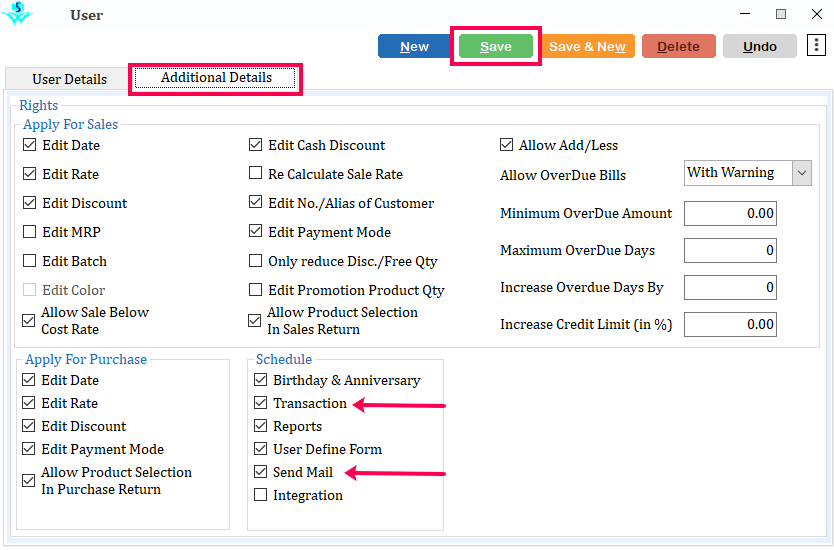Switch to the User Details tab

pos(69,79)
